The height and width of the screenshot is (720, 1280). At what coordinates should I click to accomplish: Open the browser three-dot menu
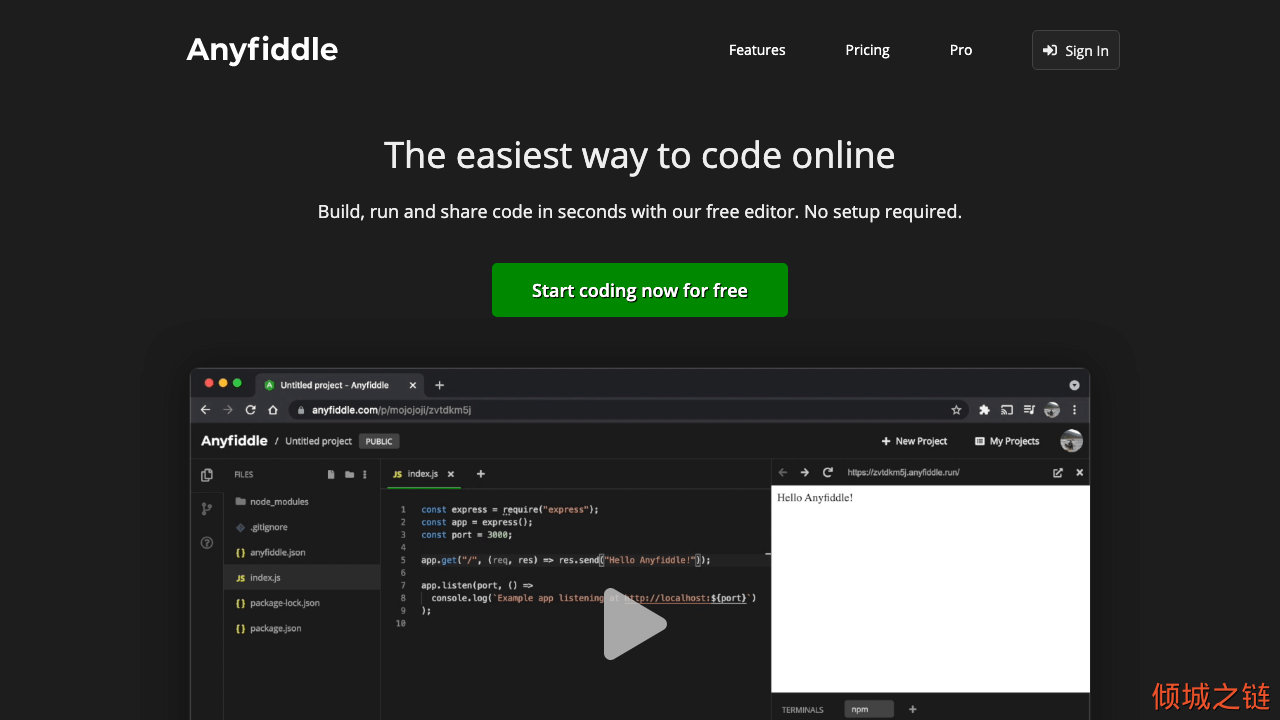pos(1075,410)
